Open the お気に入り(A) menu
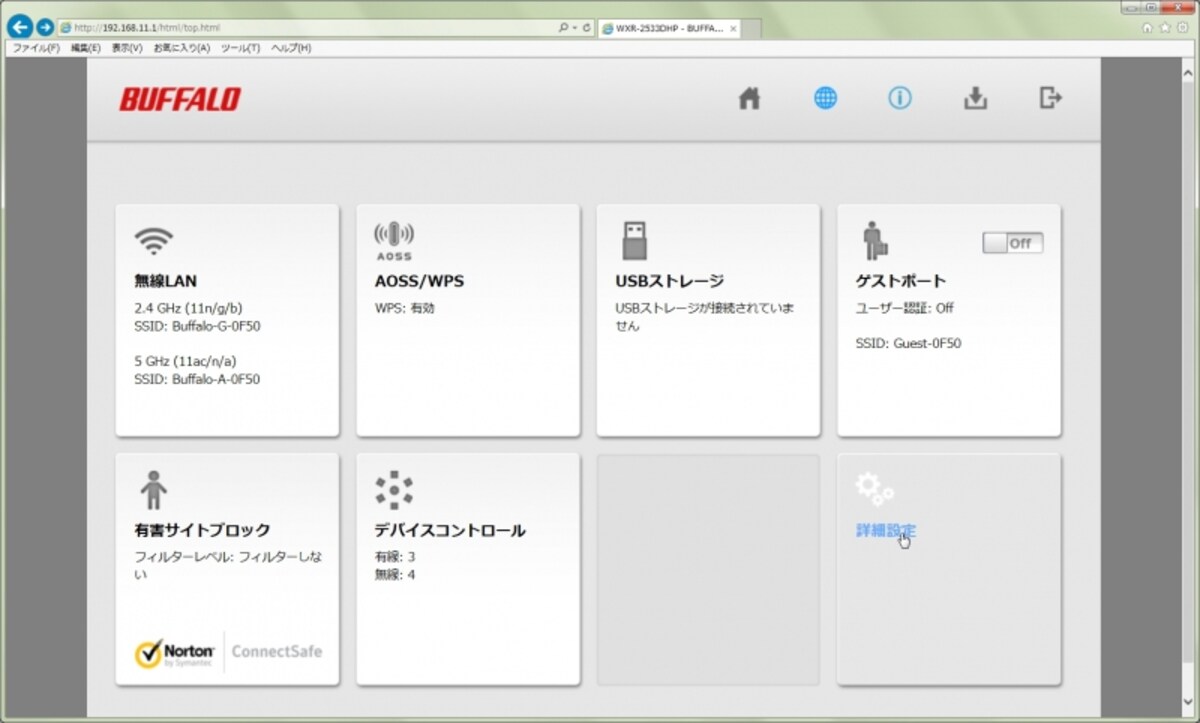The image size is (1200, 723). 181,48
